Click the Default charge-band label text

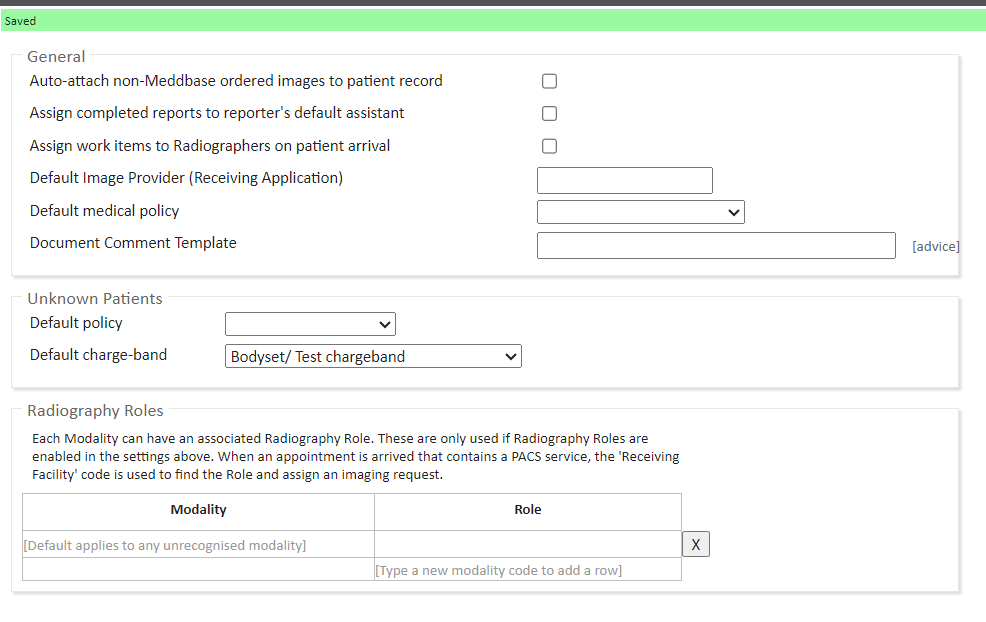(98, 355)
